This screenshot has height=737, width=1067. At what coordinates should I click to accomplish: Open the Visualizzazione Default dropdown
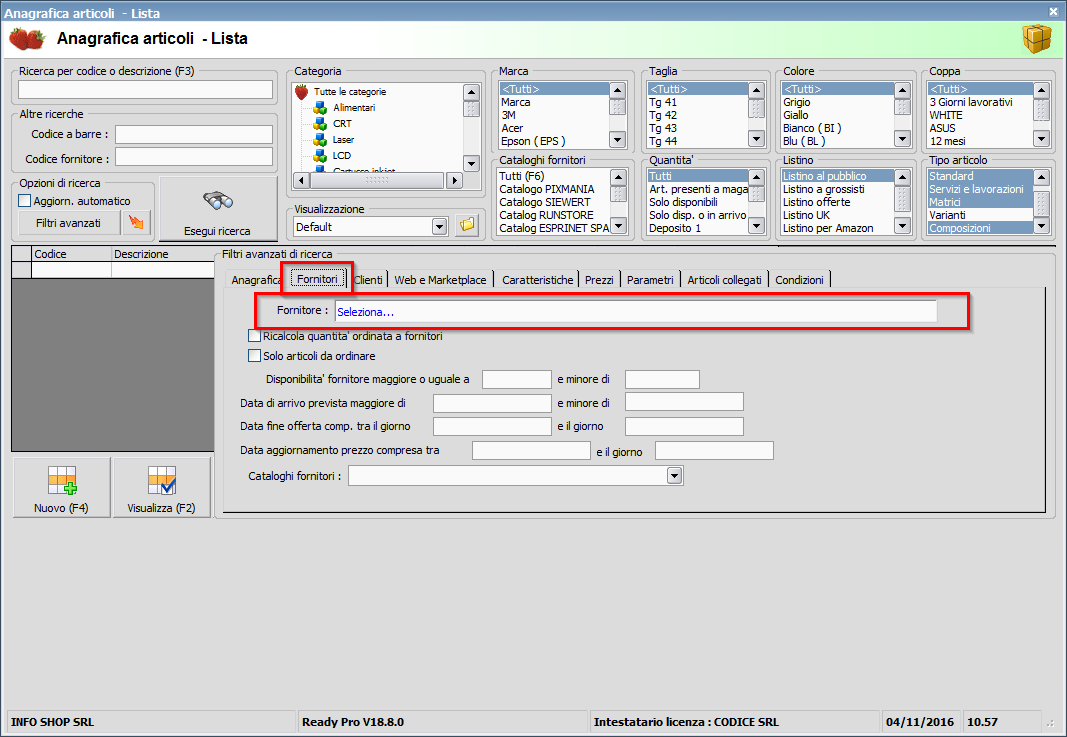pyautogui.click(x=440, y=227)
